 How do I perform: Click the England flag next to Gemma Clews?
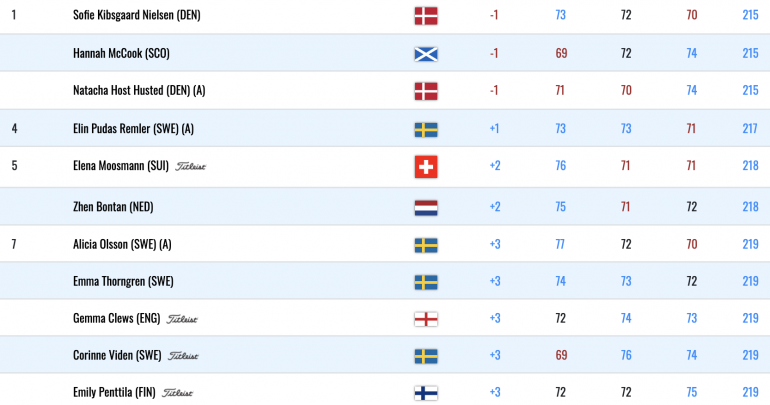pyautogui.click(x=426, y=320)
